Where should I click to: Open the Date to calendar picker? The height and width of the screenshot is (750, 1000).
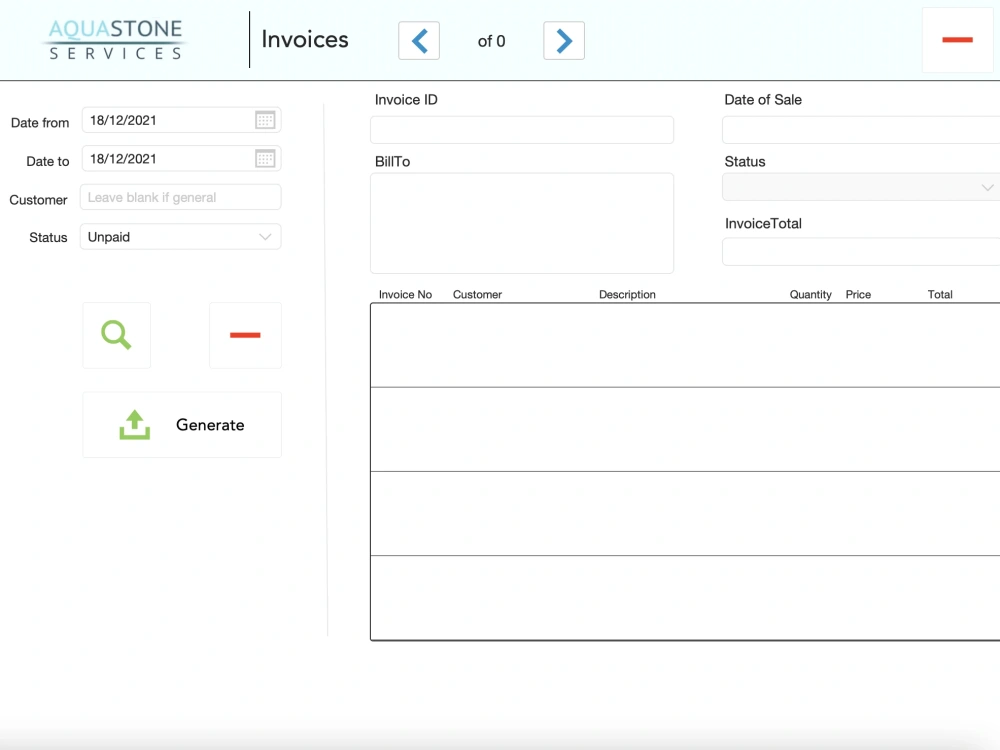tap(265, 158)
